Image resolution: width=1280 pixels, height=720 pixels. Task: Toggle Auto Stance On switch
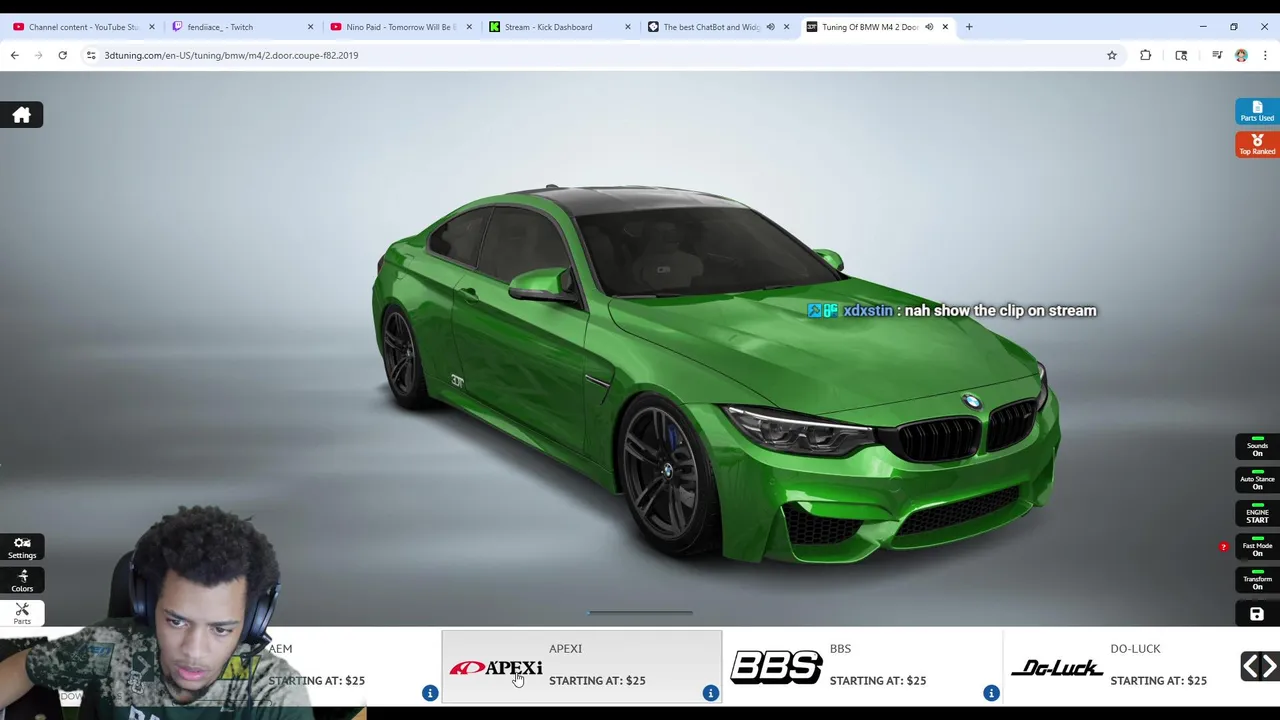(x=1257, y=479)
